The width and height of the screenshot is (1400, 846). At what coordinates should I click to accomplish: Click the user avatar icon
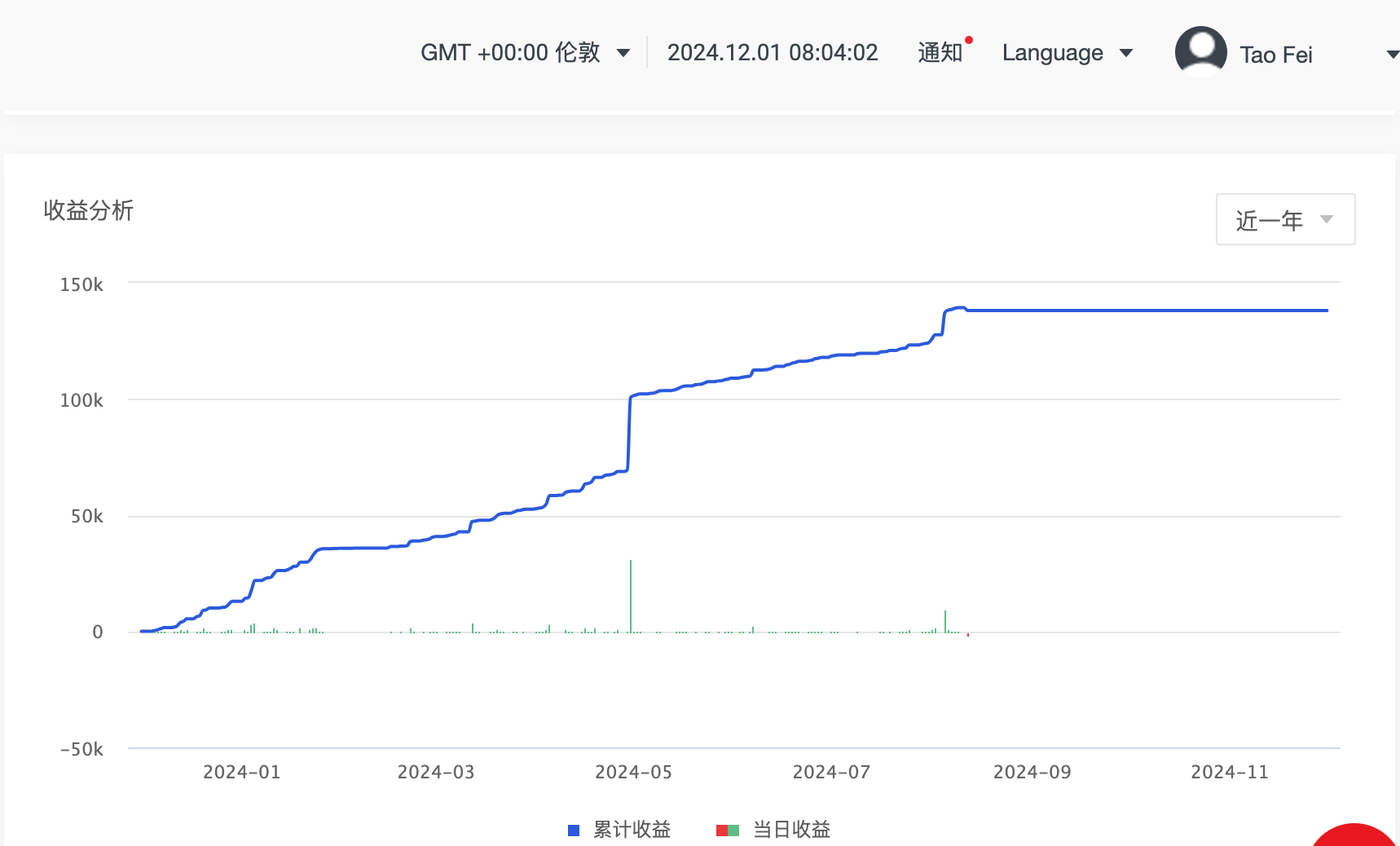tap(1200, 52)
